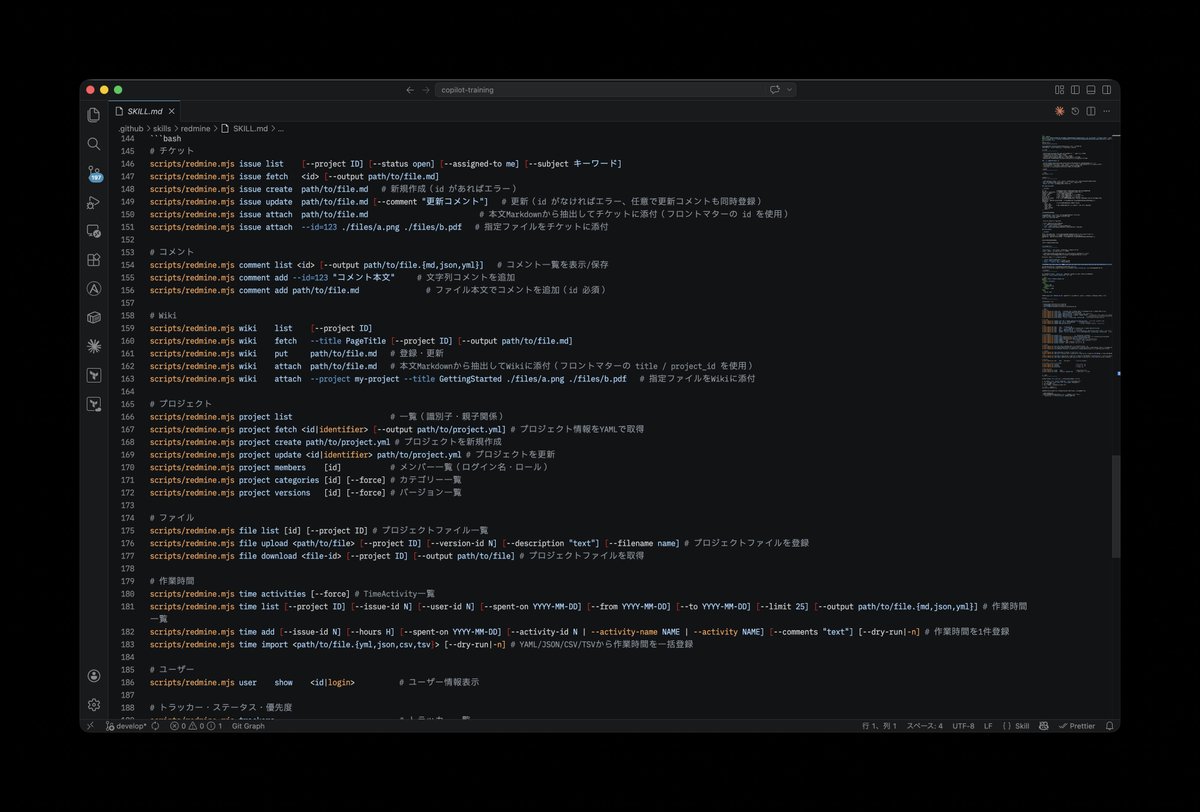Viewport: 1200px width, 812px height.
Task: Change end of line sequence LF
Action: point(988,726)
